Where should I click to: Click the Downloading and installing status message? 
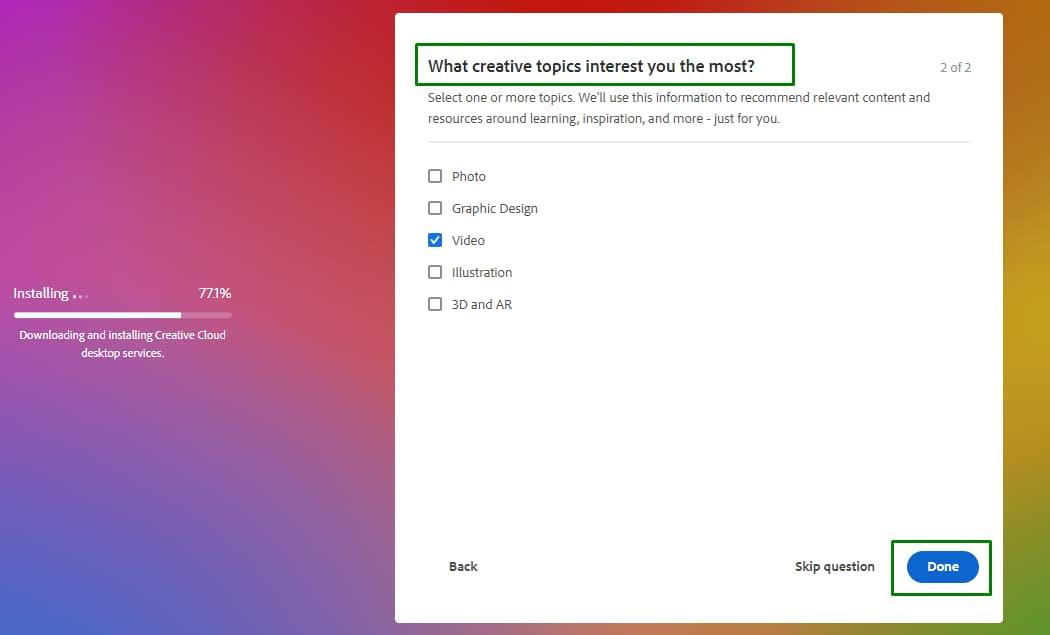[122, 344]
